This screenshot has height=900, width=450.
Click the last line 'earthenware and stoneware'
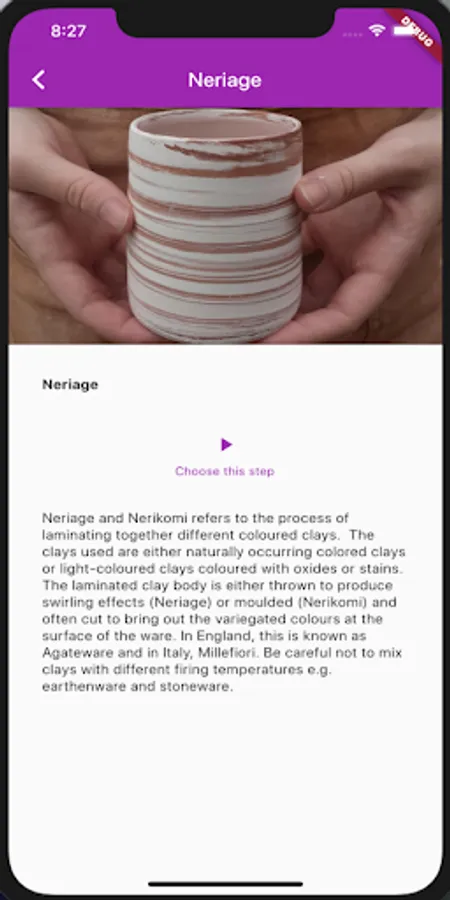(138, 686)
